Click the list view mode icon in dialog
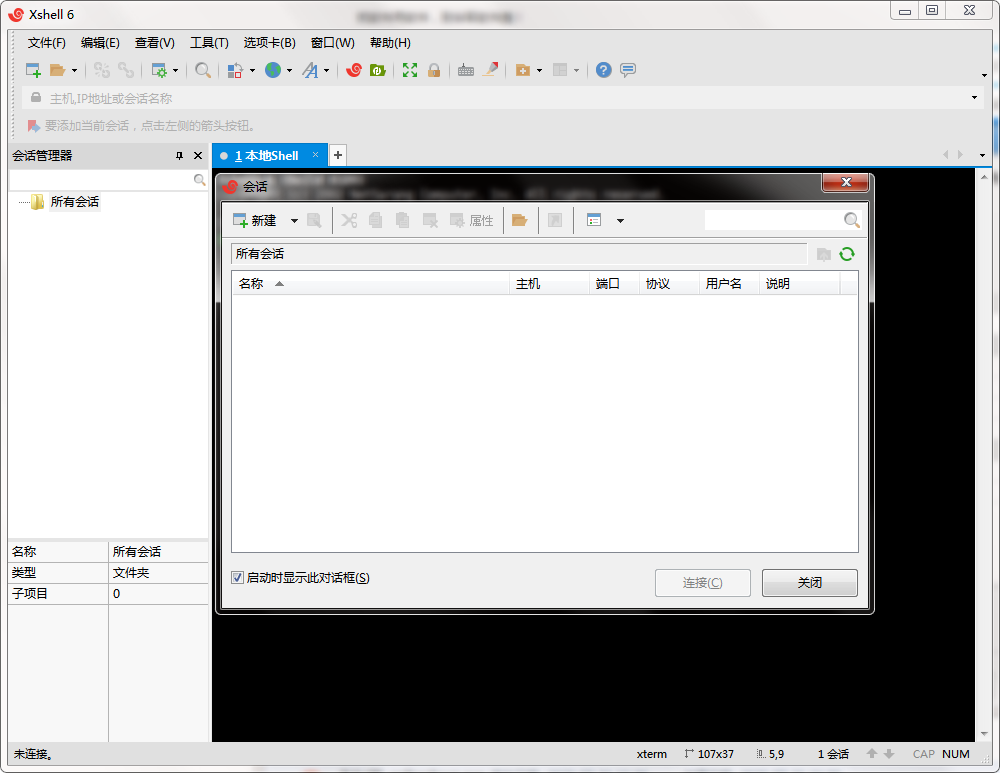The image size is (1000, 773). click(594, 221)
